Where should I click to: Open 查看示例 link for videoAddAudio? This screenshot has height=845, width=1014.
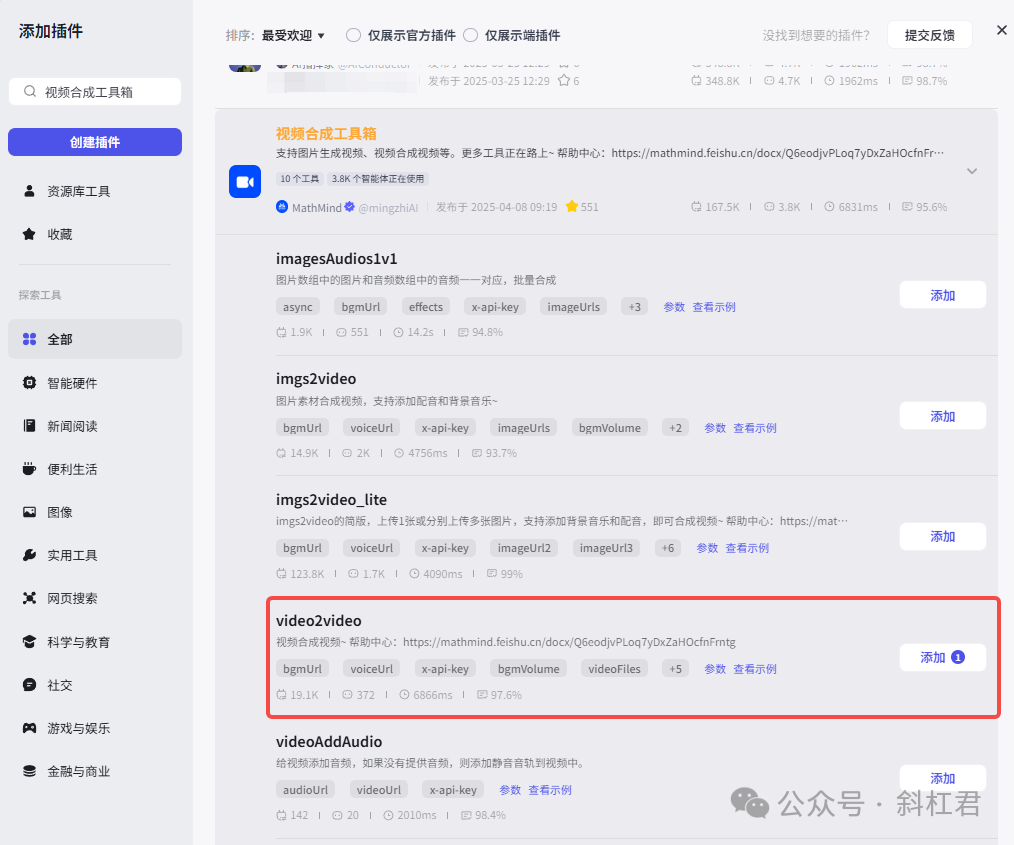pos(550,789)
